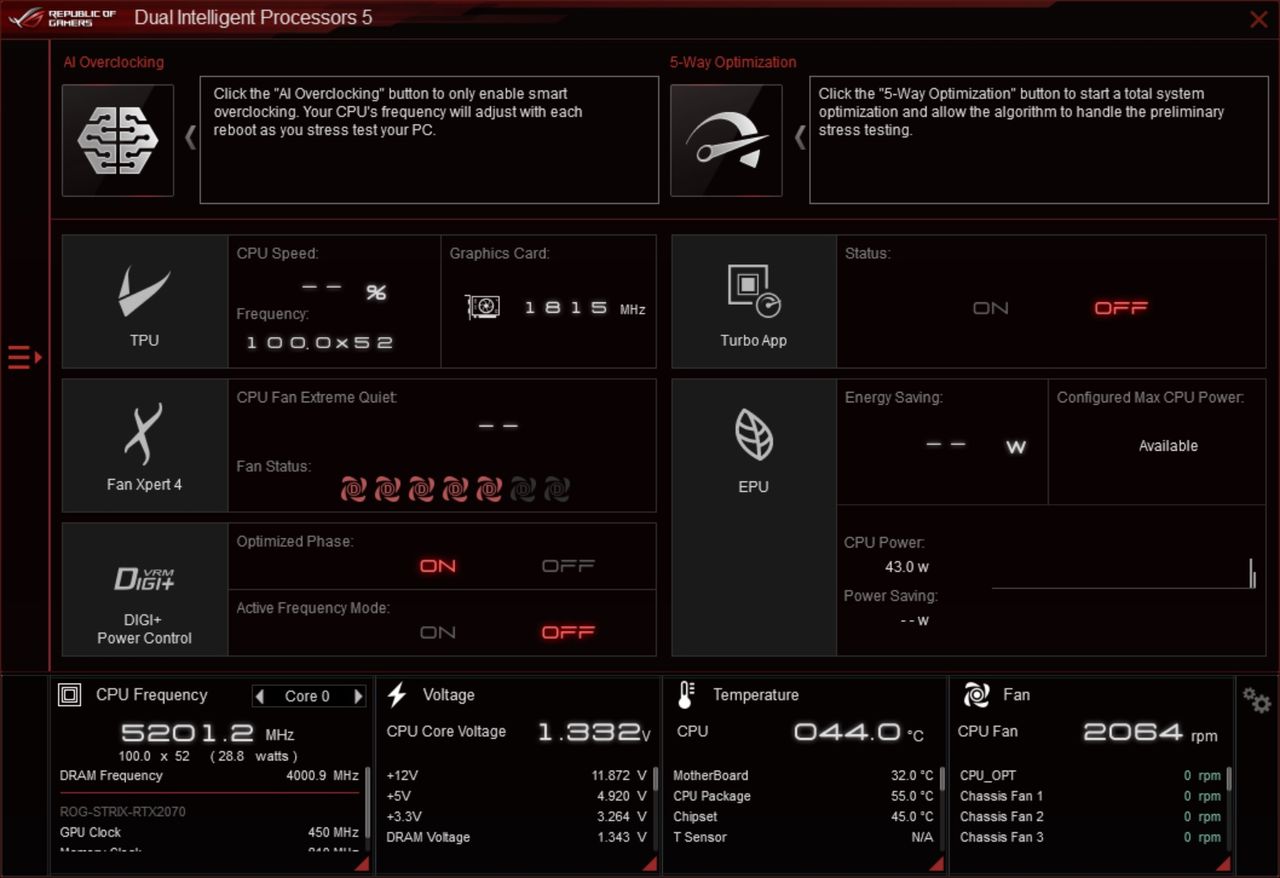The image size is (1280, 878).
Task: Click the CPU_OPT fan row
Action: click(x=1090, y=776)
